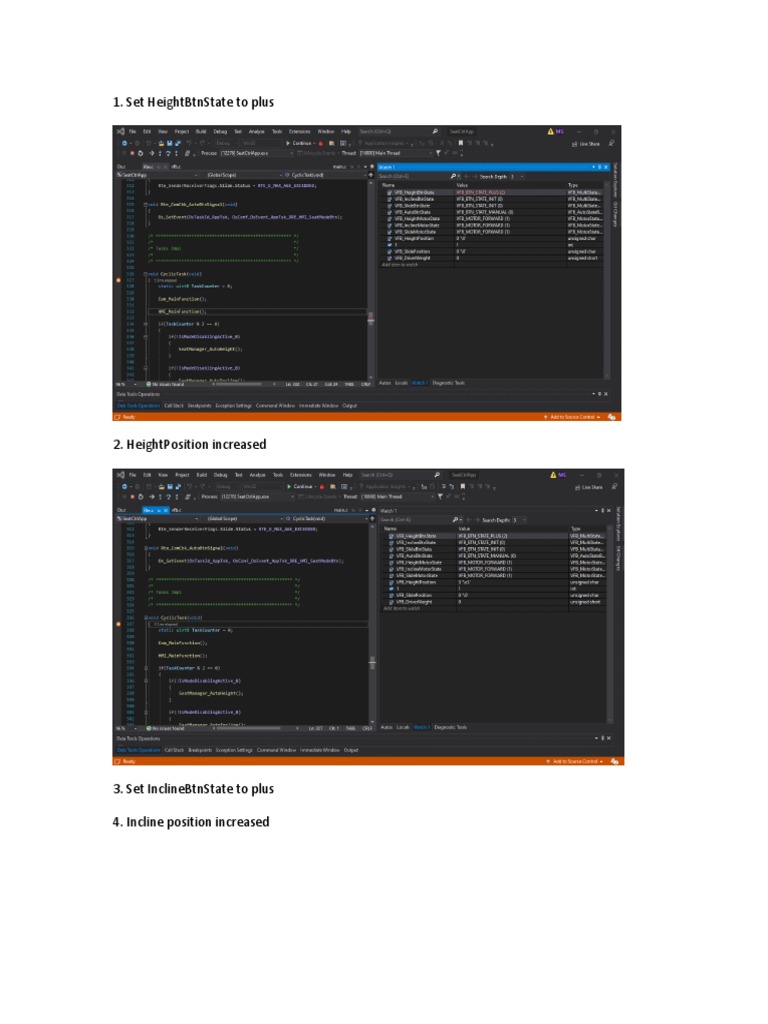The height and width of the screenshot is (1024, 768).
Task: Toggle breakpoint dot beside CyclicTask in upper screenshot
Action: [119, 281]
